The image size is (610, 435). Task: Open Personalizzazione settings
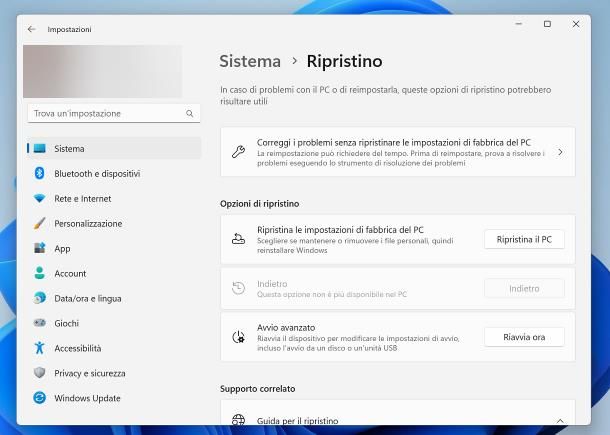114,223
